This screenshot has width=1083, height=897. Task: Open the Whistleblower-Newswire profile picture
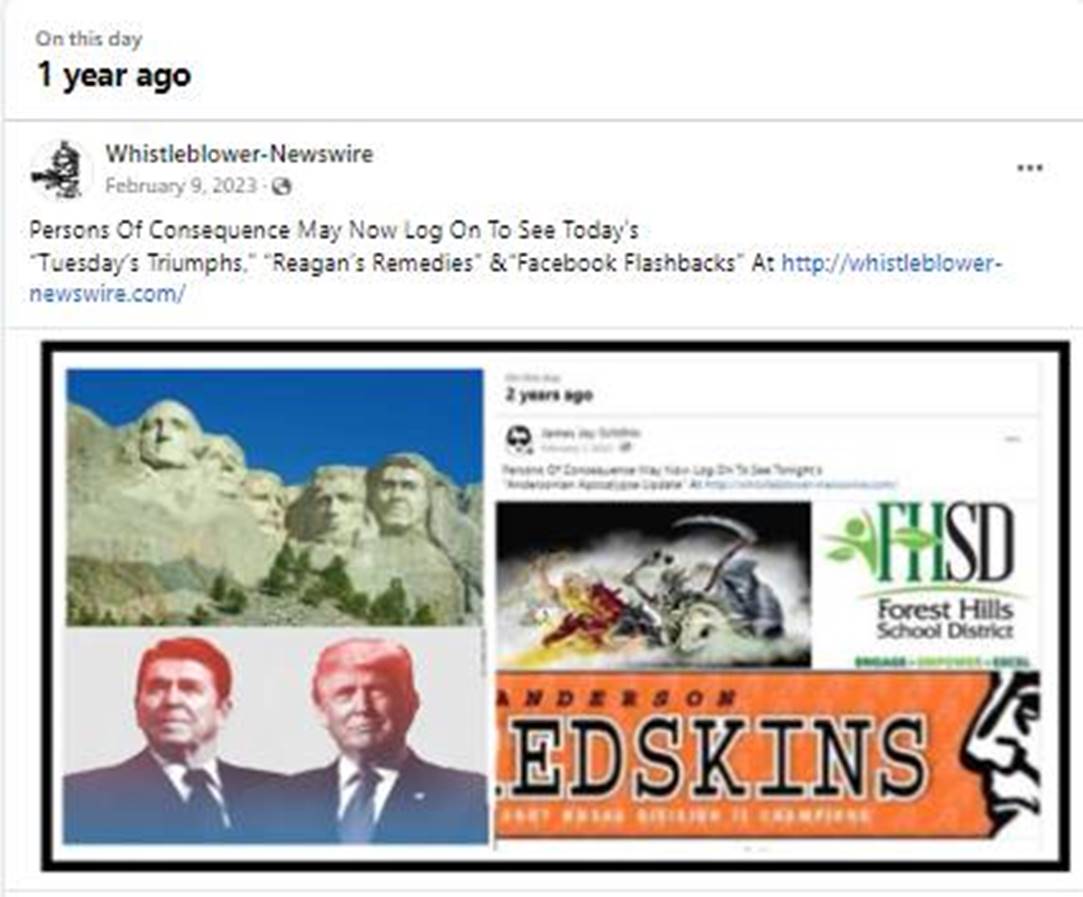[x=59, y=171]
